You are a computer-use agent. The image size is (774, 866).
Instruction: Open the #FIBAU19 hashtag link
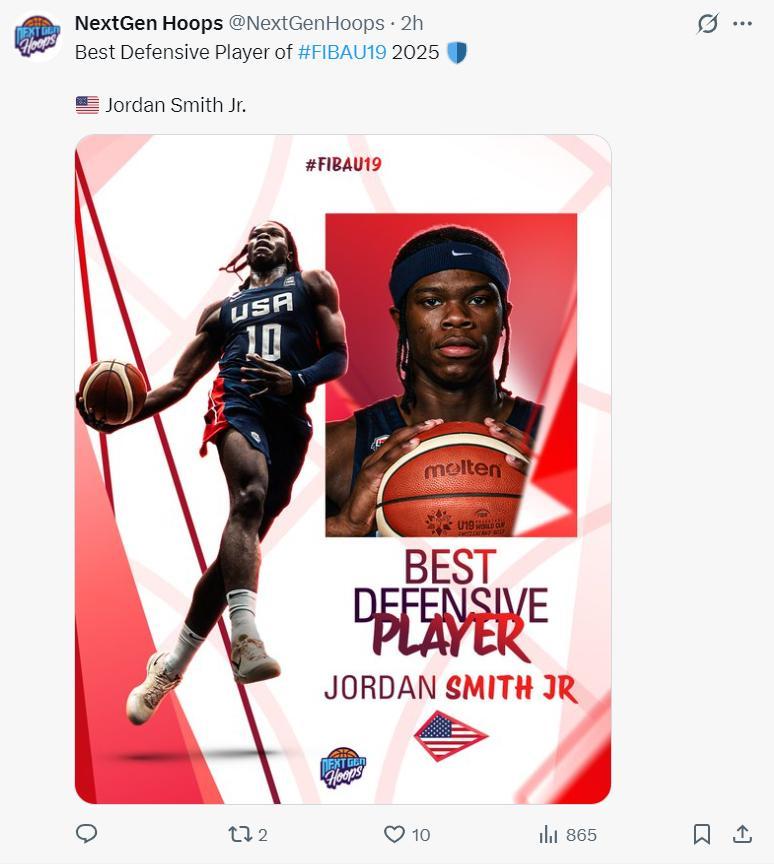pos(342,52)
